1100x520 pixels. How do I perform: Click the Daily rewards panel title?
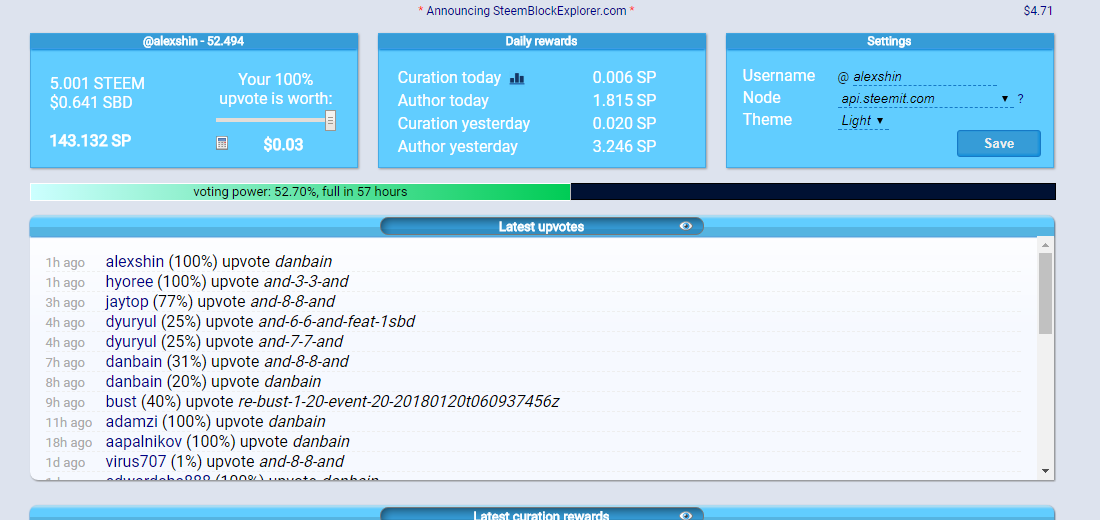pyautogui.click(x=542, y=41)
